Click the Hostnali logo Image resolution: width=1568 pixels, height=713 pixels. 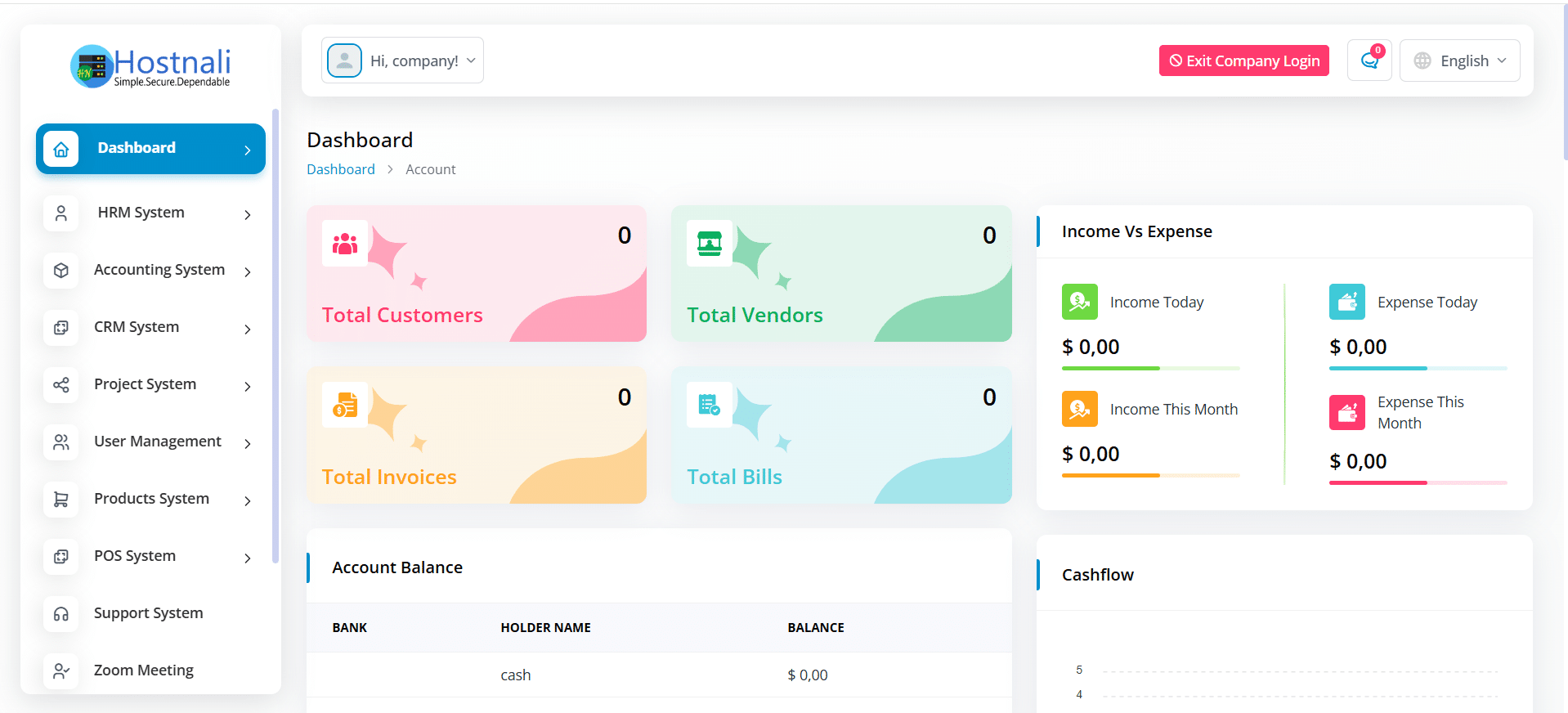pyautogui.click(x=150, y=66)
